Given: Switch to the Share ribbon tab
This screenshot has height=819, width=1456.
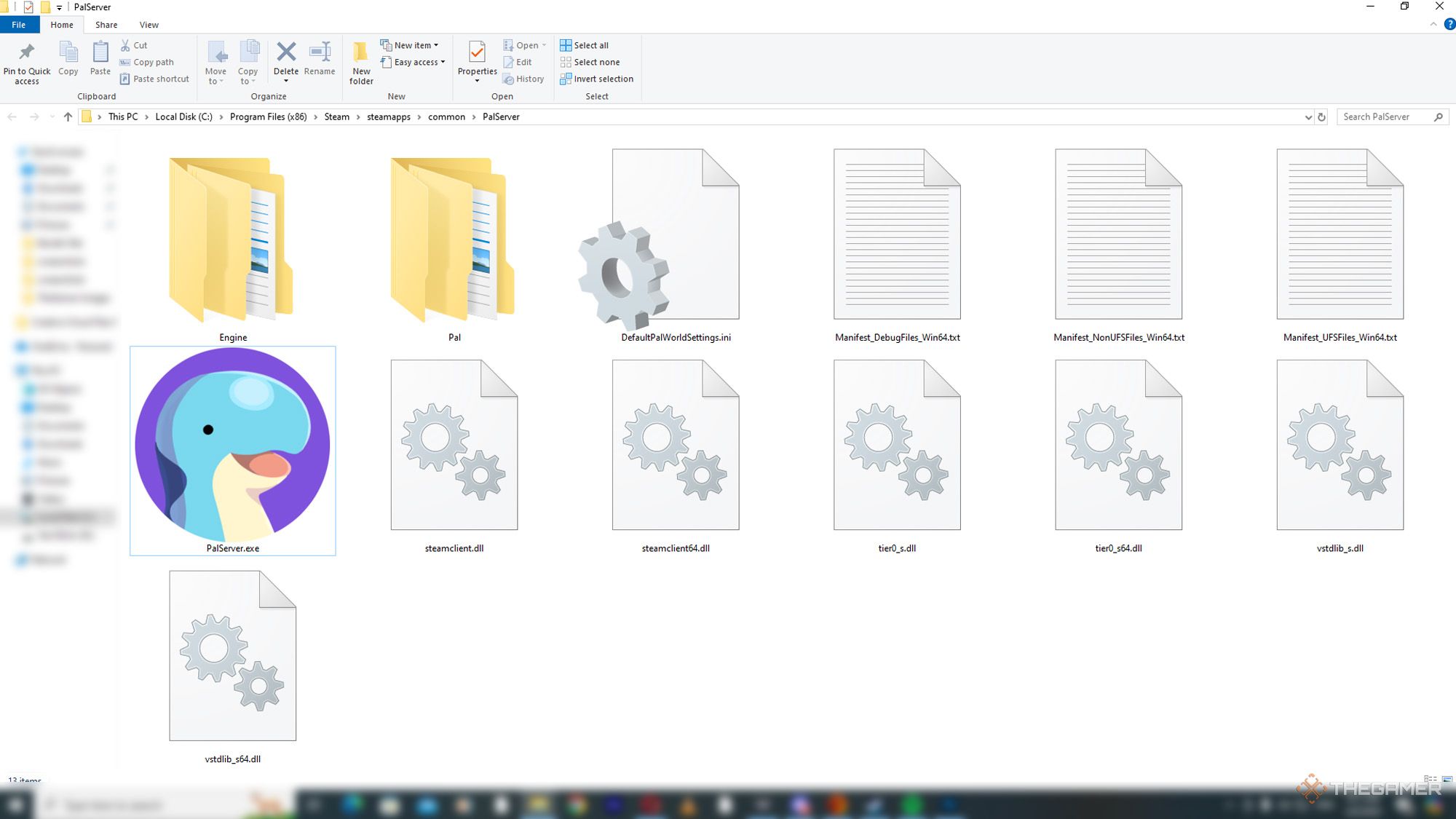Looking at the screenshot, I should pyautogui.click(x=106, y=25).
